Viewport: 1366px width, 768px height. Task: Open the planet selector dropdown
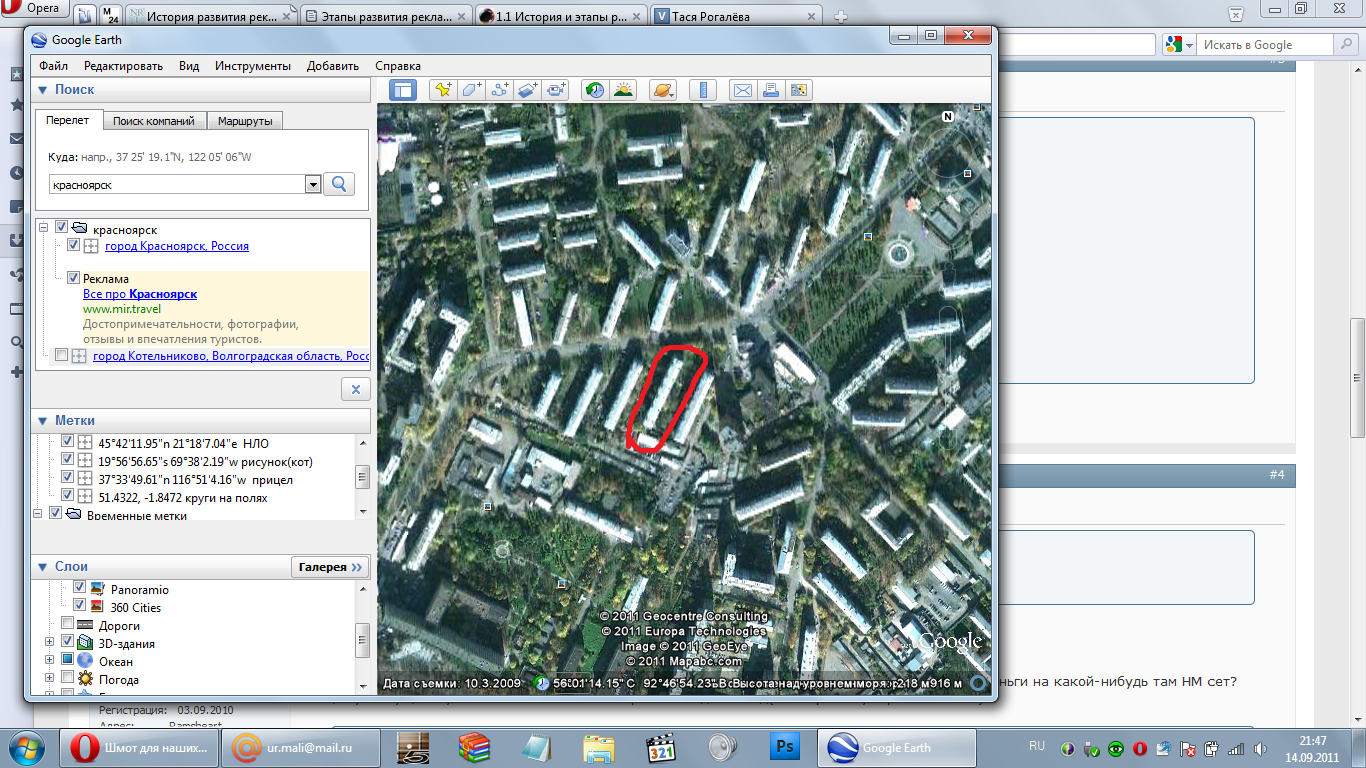[663, 90]
